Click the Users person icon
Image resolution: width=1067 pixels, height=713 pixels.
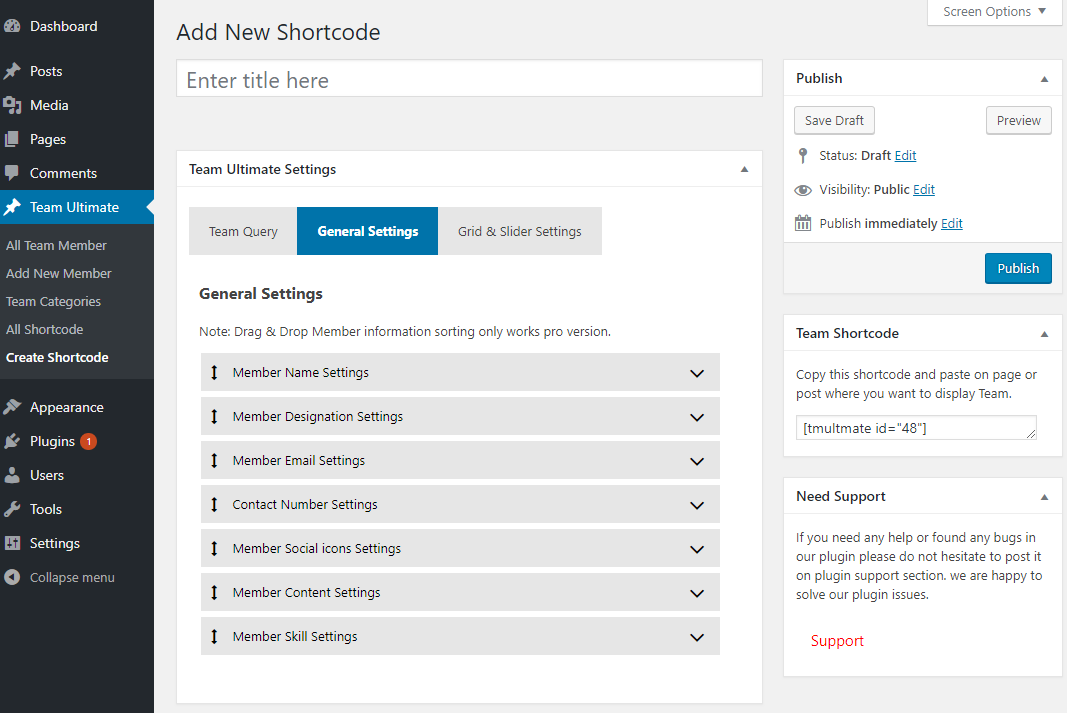point(12,475)
